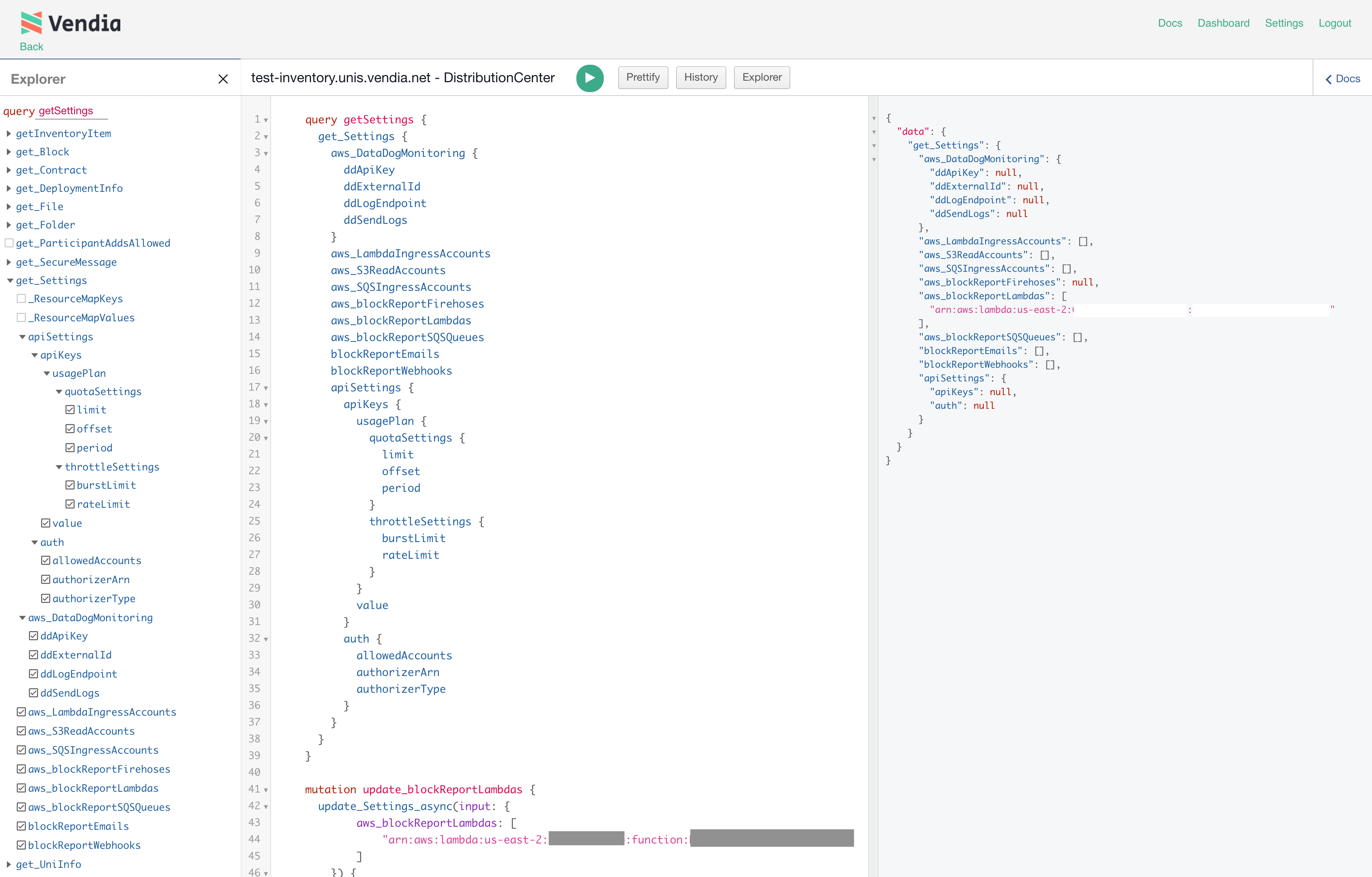Screen dimensions: 1372x877
Task: Toggle the Explorer button in toolbar
Action: click(762, 78)
